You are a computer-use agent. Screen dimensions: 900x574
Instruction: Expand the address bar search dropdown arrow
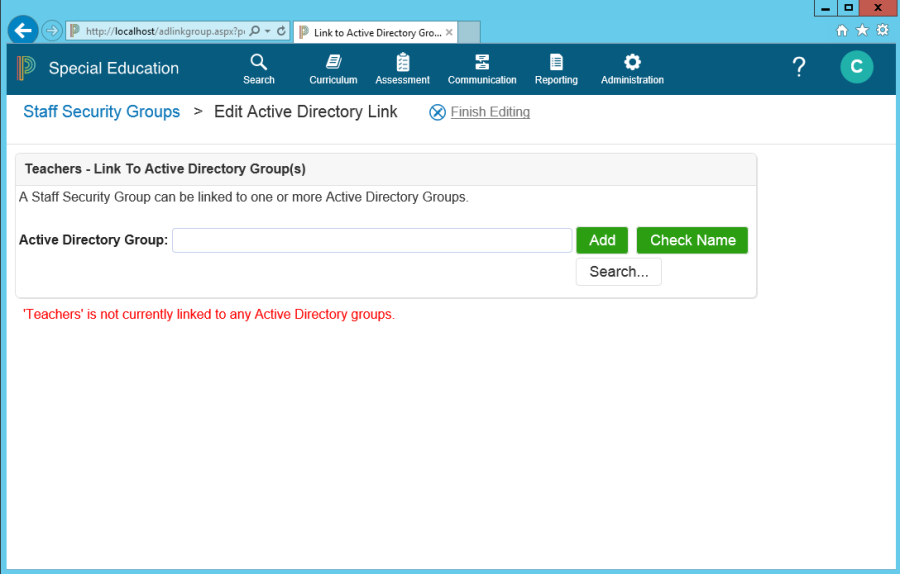pyautogui.click(x=268, y=31)
